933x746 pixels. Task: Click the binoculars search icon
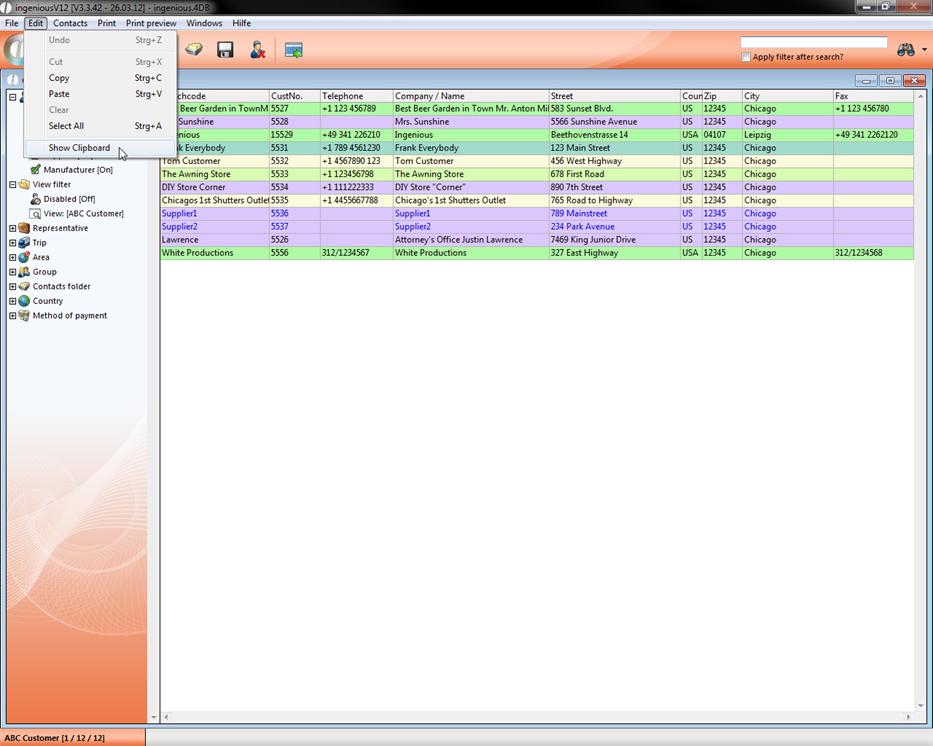click(905, 50)
